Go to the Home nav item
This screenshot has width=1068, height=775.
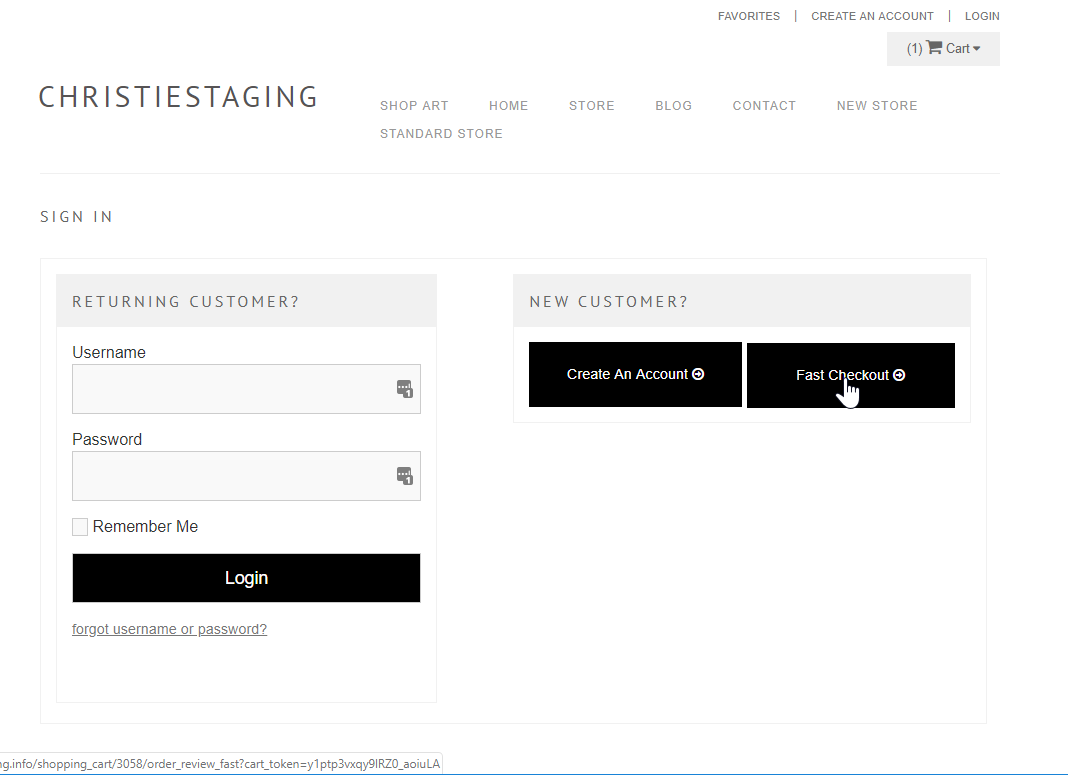point(508,106)
